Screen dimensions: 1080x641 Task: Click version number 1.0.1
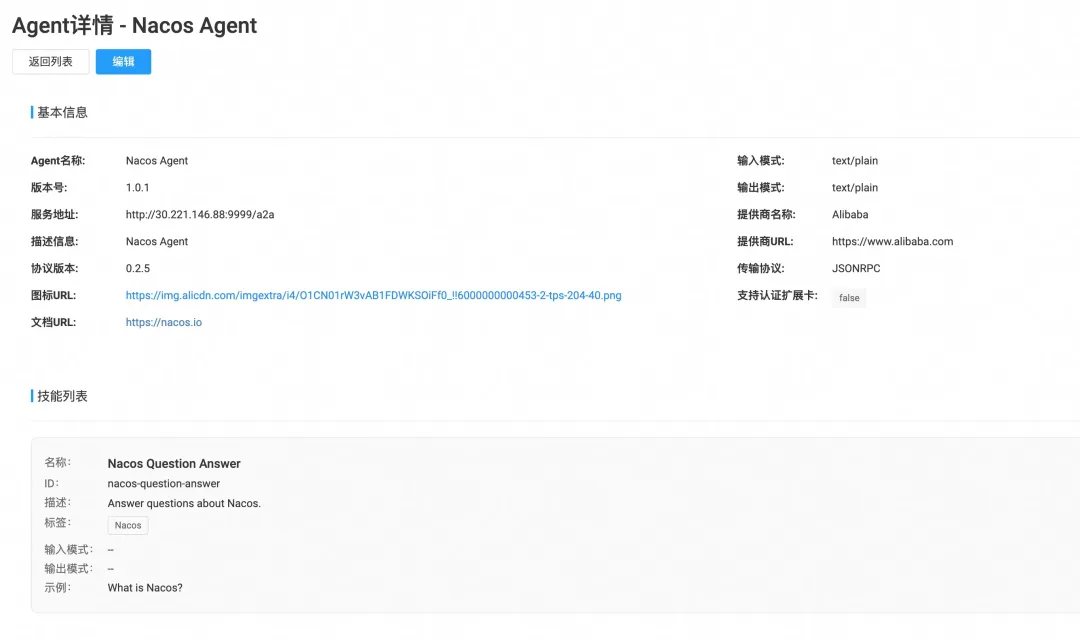click(138, 187)
